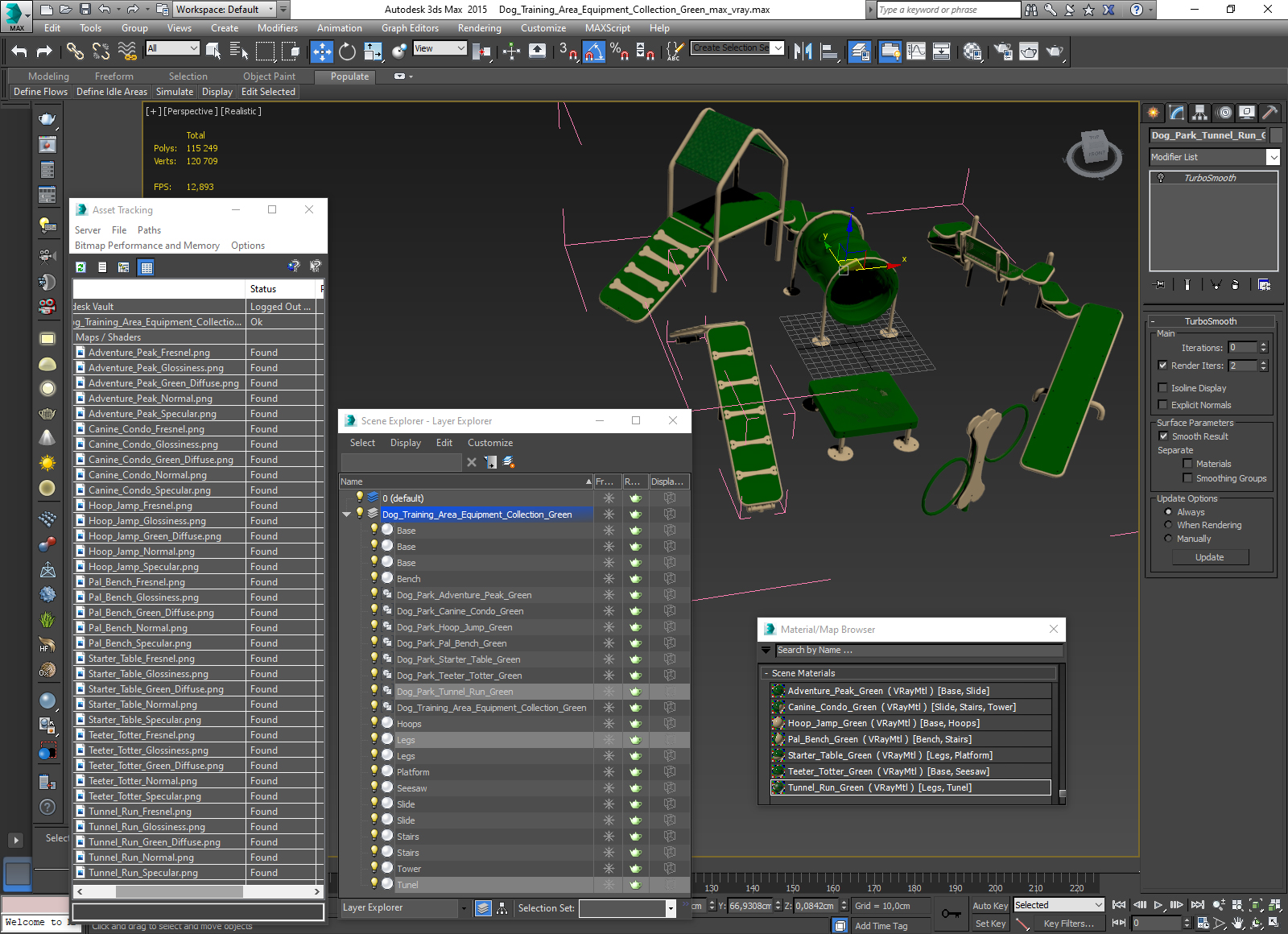1288x934 pixels.
Task: Enable the Explicit Normals checkbox
Action: (x=1162, y=405)
